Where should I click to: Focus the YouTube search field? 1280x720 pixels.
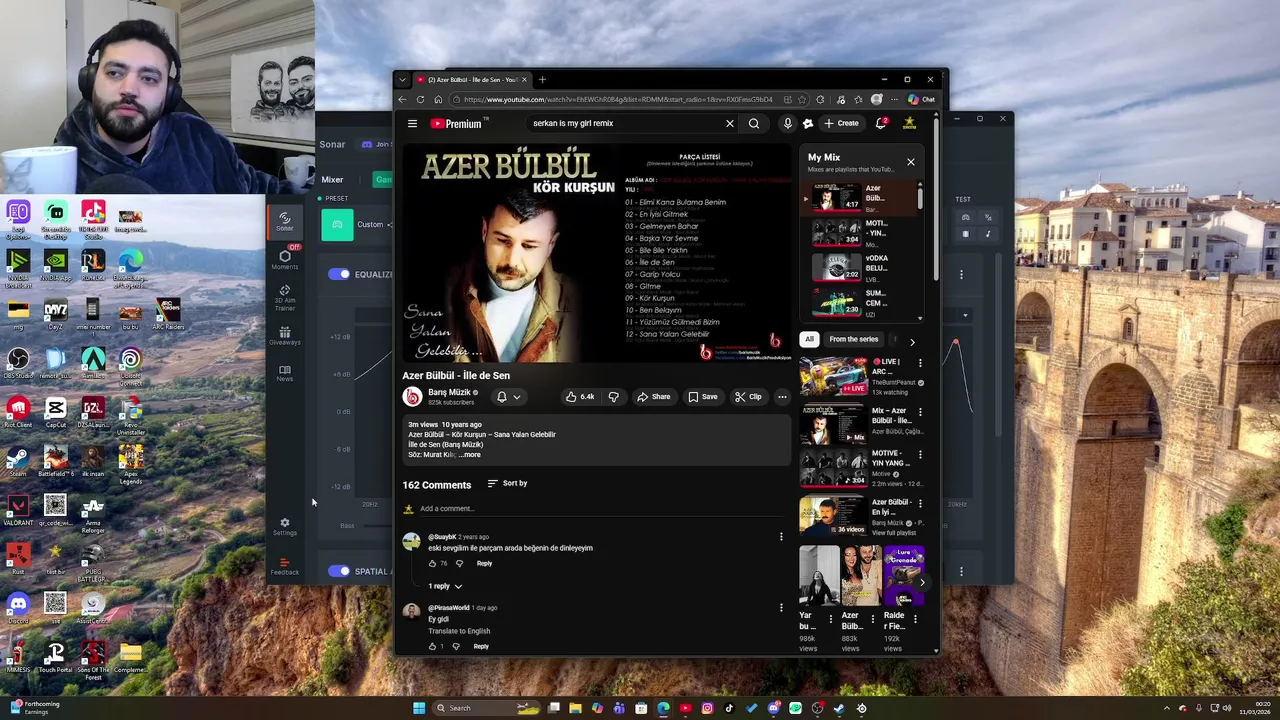(x=626, y=123)
